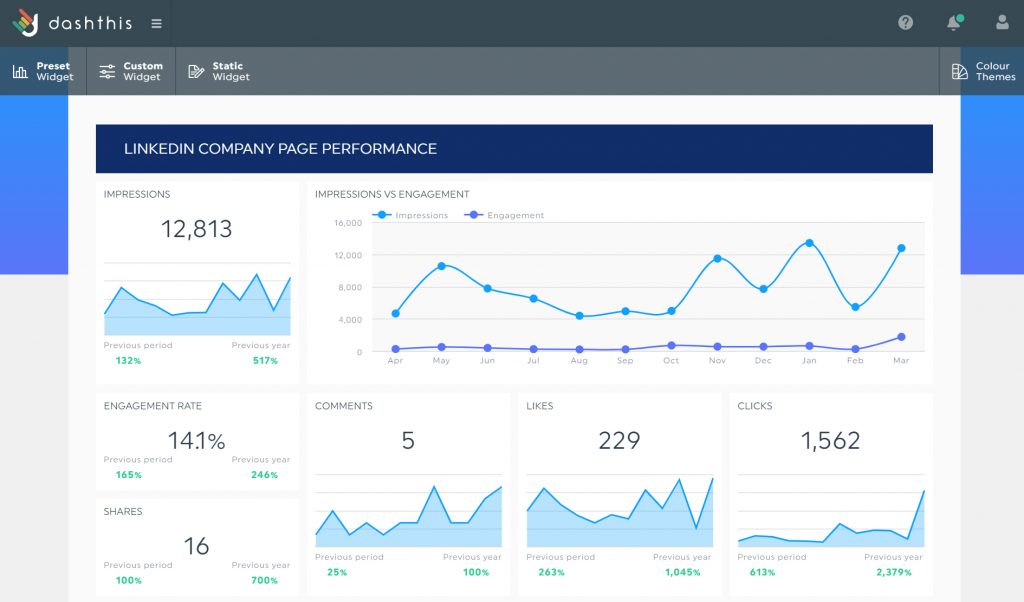1024x602 pixels.
Task: Click the Clicks sparkline chart
Action: (831, 511)
